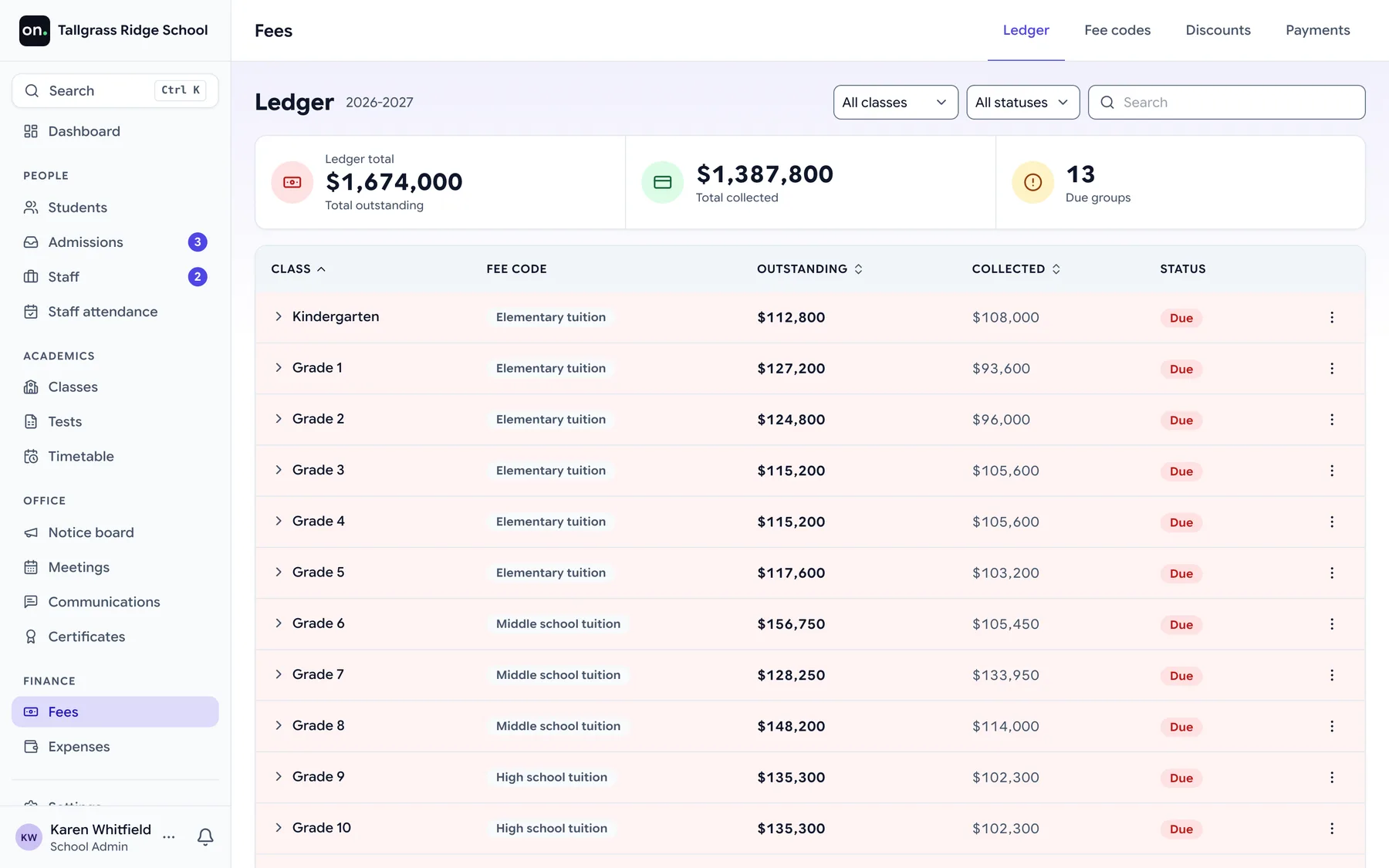Open row actions menu for Grade 8
Viewport: 1389px width, 868px height.
click(x=1332, y=726)
